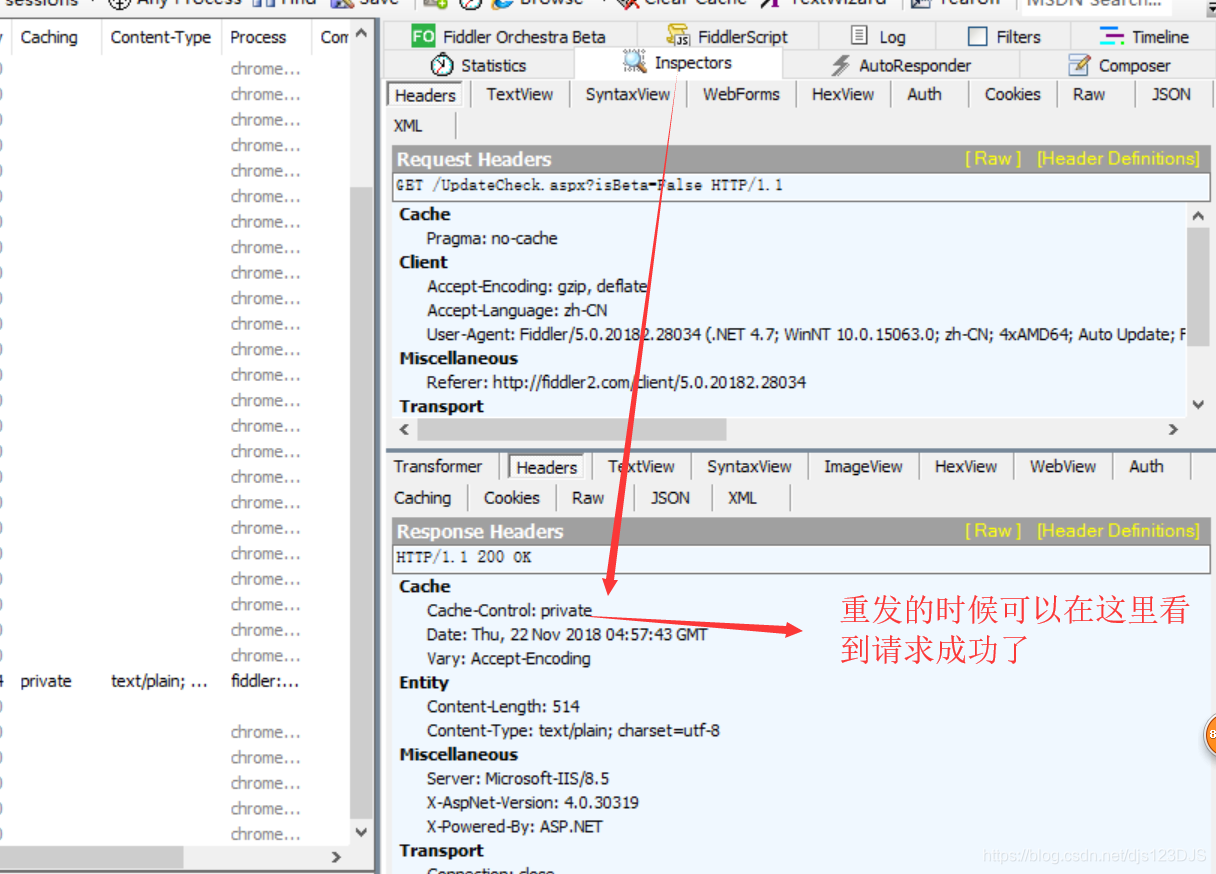
Task: Click the GET /UpdateCheck.aspx request line field
Action: [801, 186]
